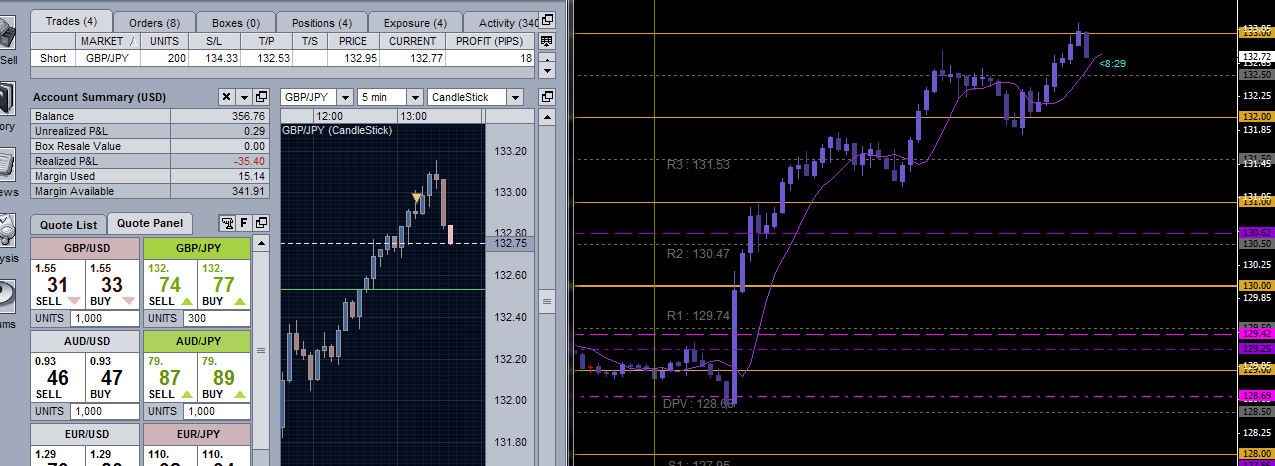Image resolution: width=1275 pixels, height=466 pixels.
Task: Click the column chooser icon beside PROFIT (PIPS)
Action: (547, 41)
